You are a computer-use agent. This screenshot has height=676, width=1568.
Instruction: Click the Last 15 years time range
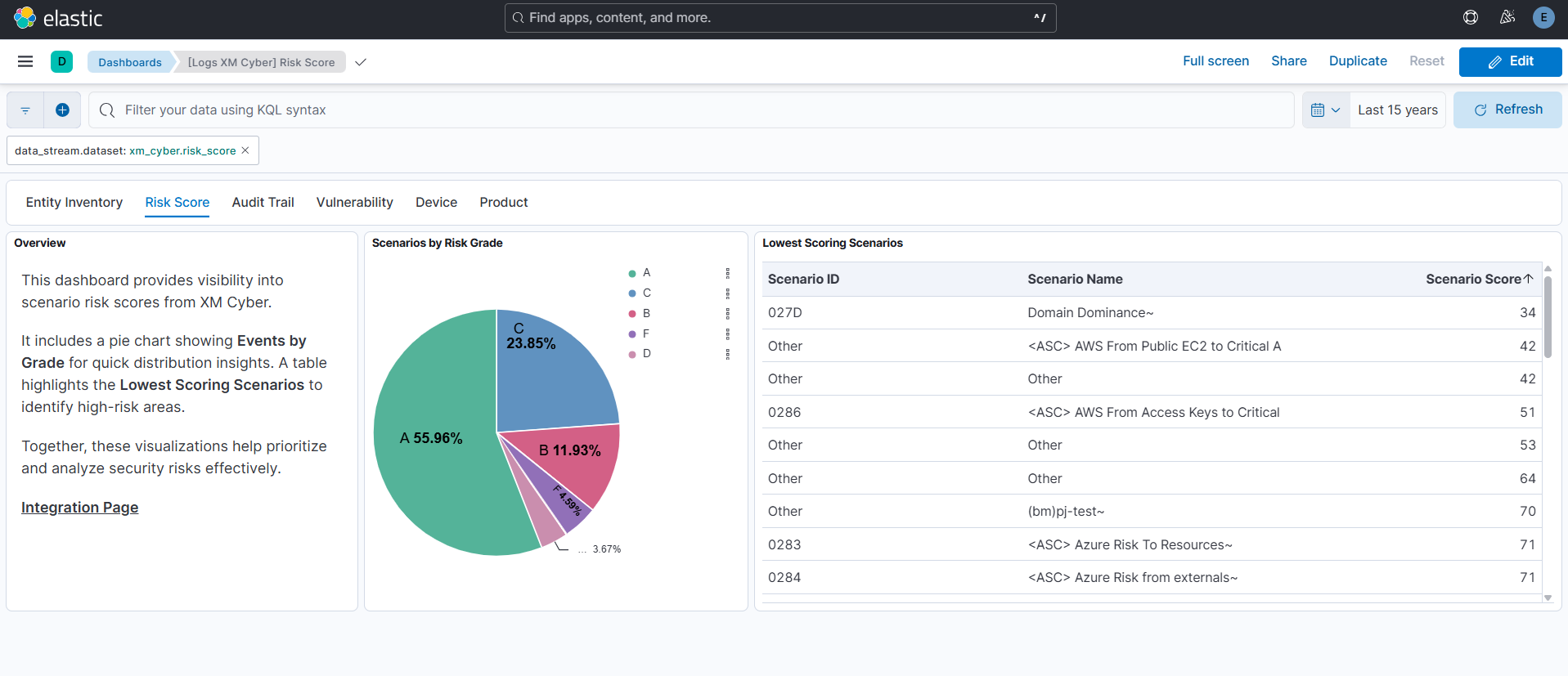coord(1397,110)
